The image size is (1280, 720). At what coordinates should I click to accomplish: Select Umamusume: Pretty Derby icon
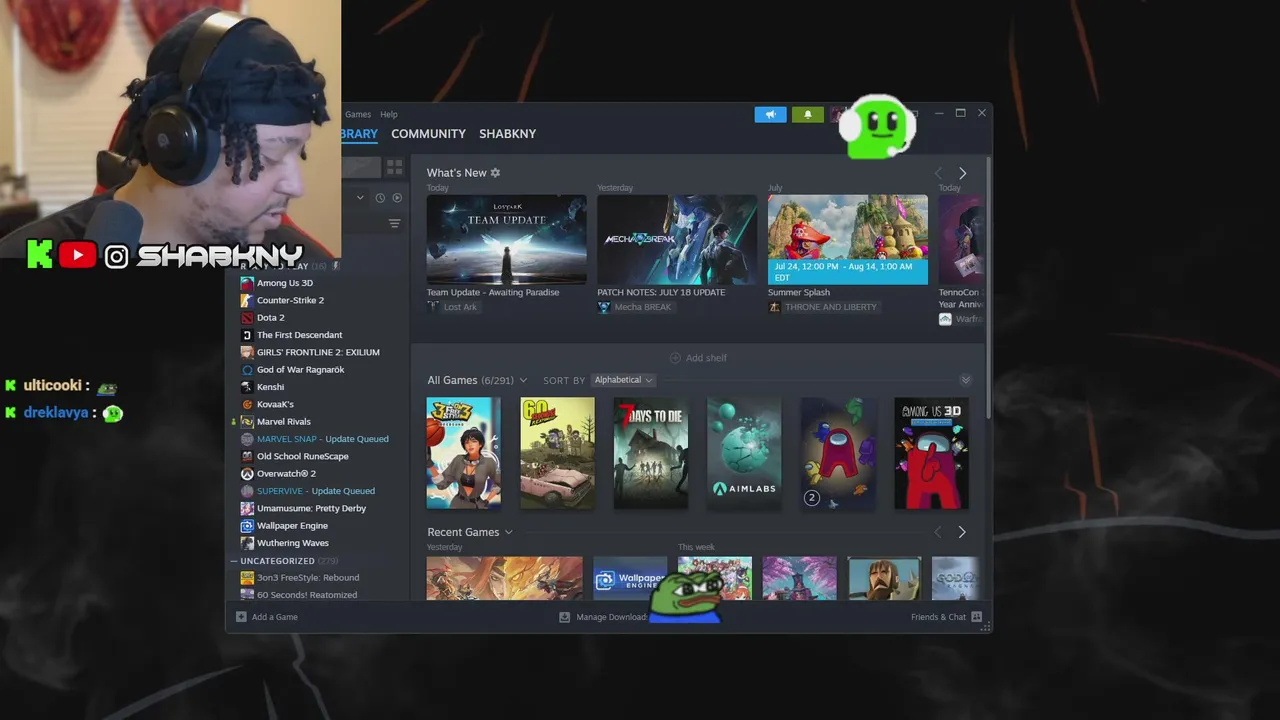coord(247,508)
